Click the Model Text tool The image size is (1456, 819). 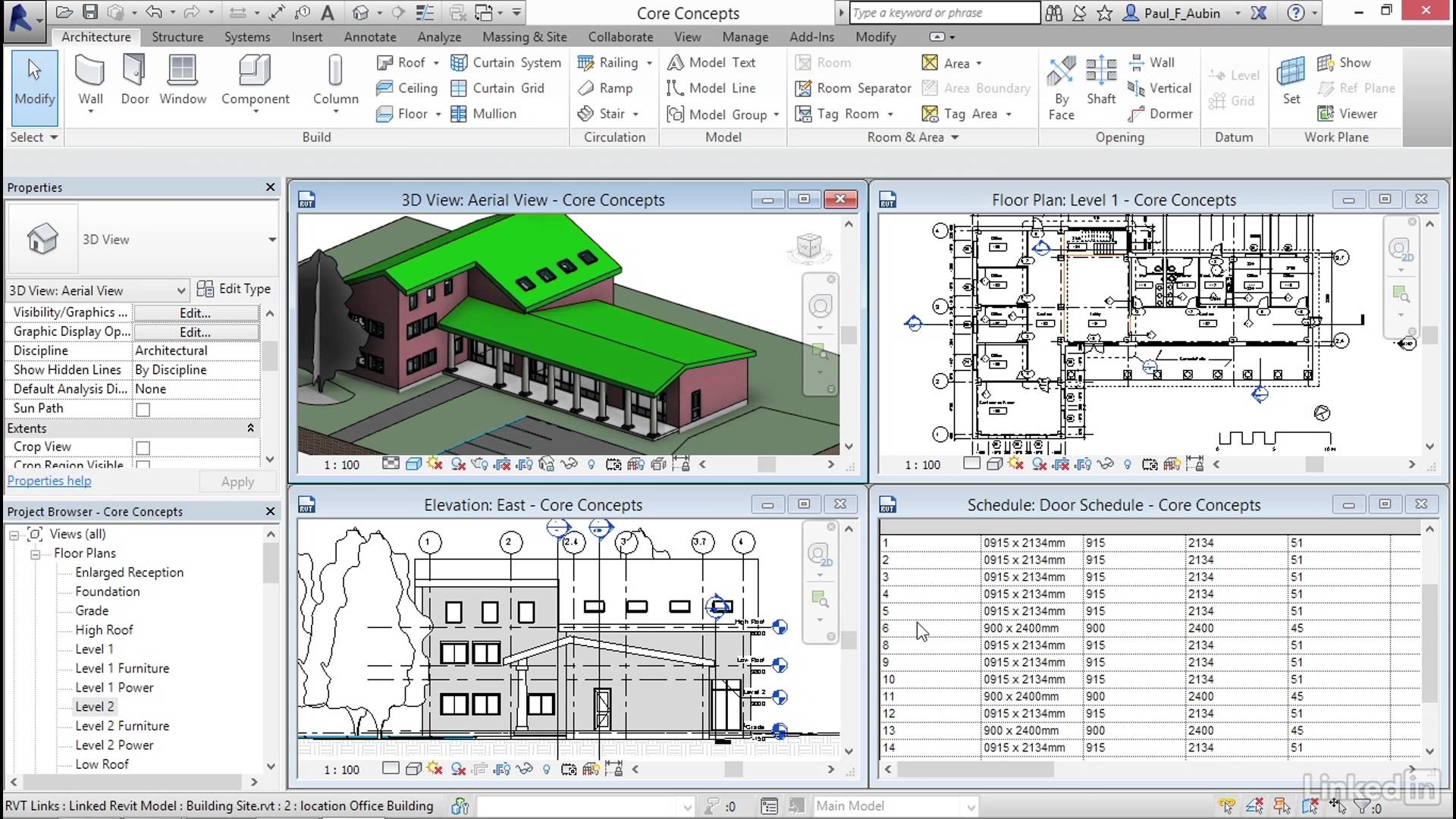click(711, 62)
